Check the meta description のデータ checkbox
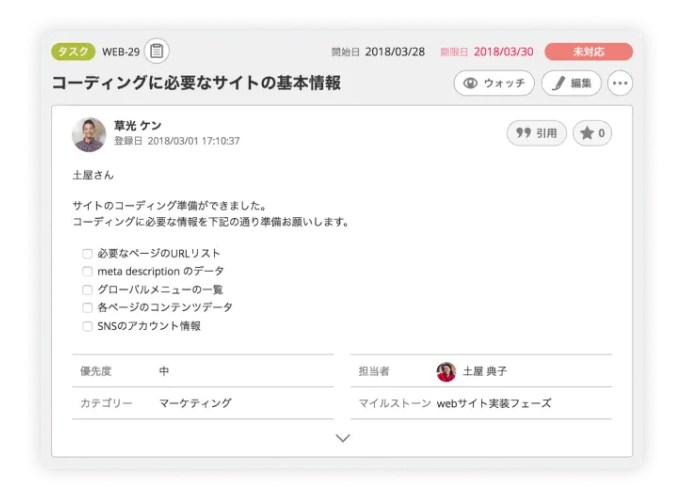 (x=88, y=272)
